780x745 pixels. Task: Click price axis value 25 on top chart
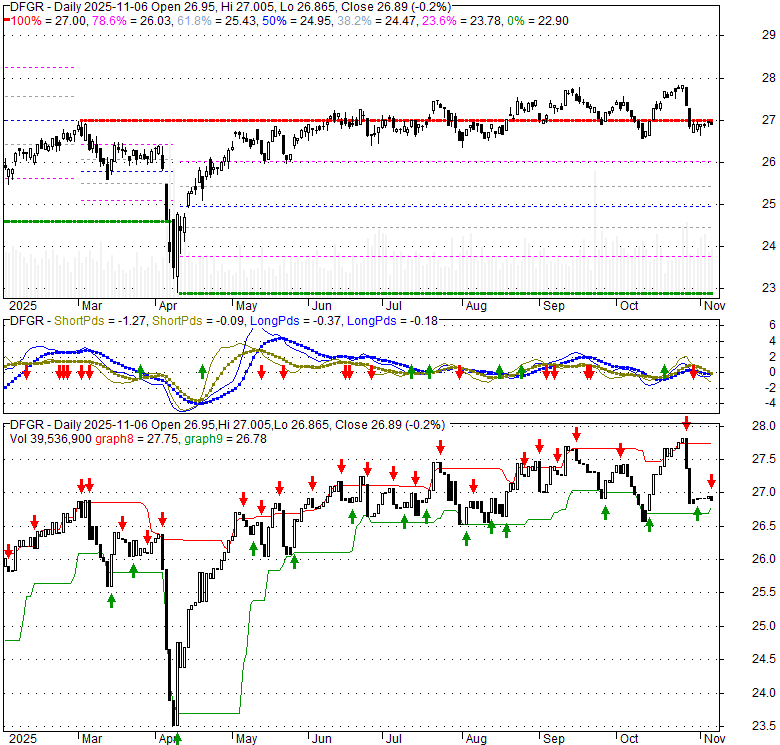pyautogui.click(x=769, y=204)
